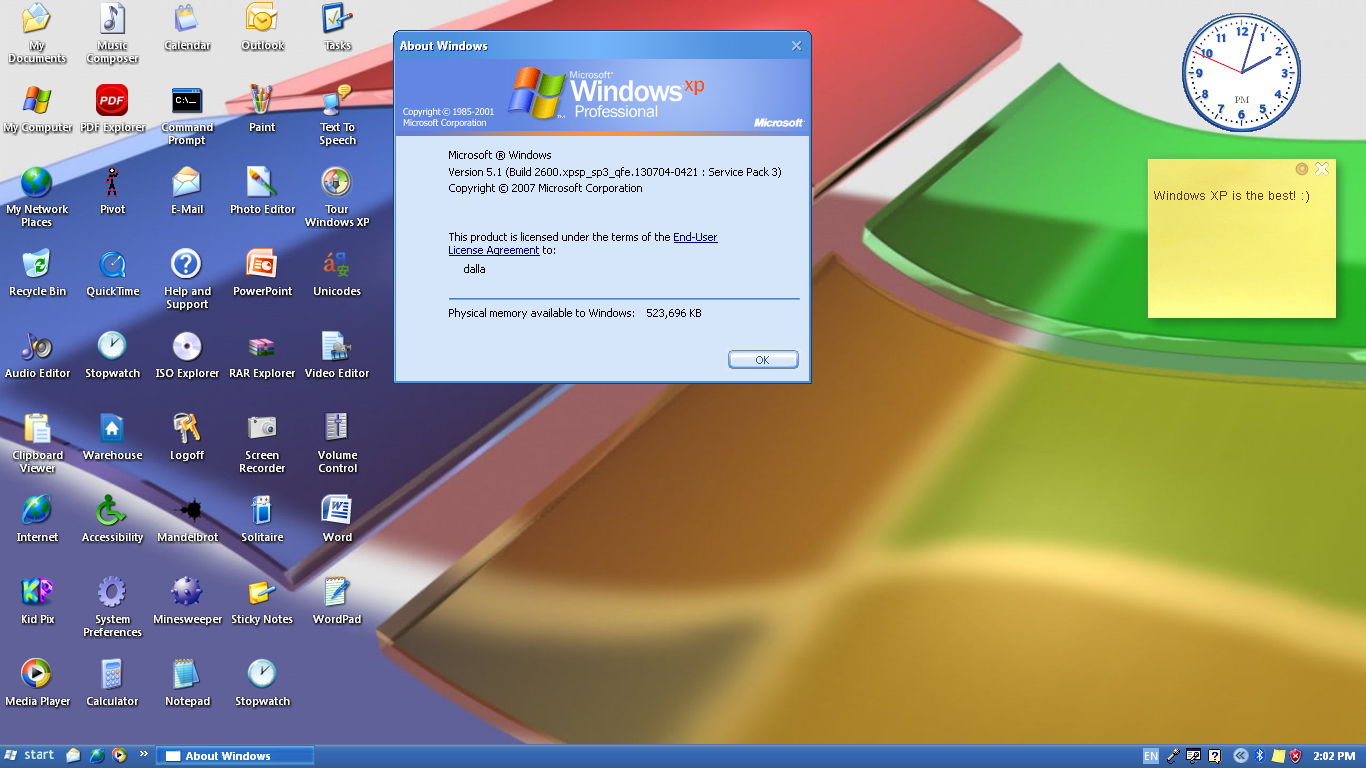The height and width of the screenshot is (768, 1366).
Task: Click the QuickTime desktop icon
Action: [x=112, y=273]
